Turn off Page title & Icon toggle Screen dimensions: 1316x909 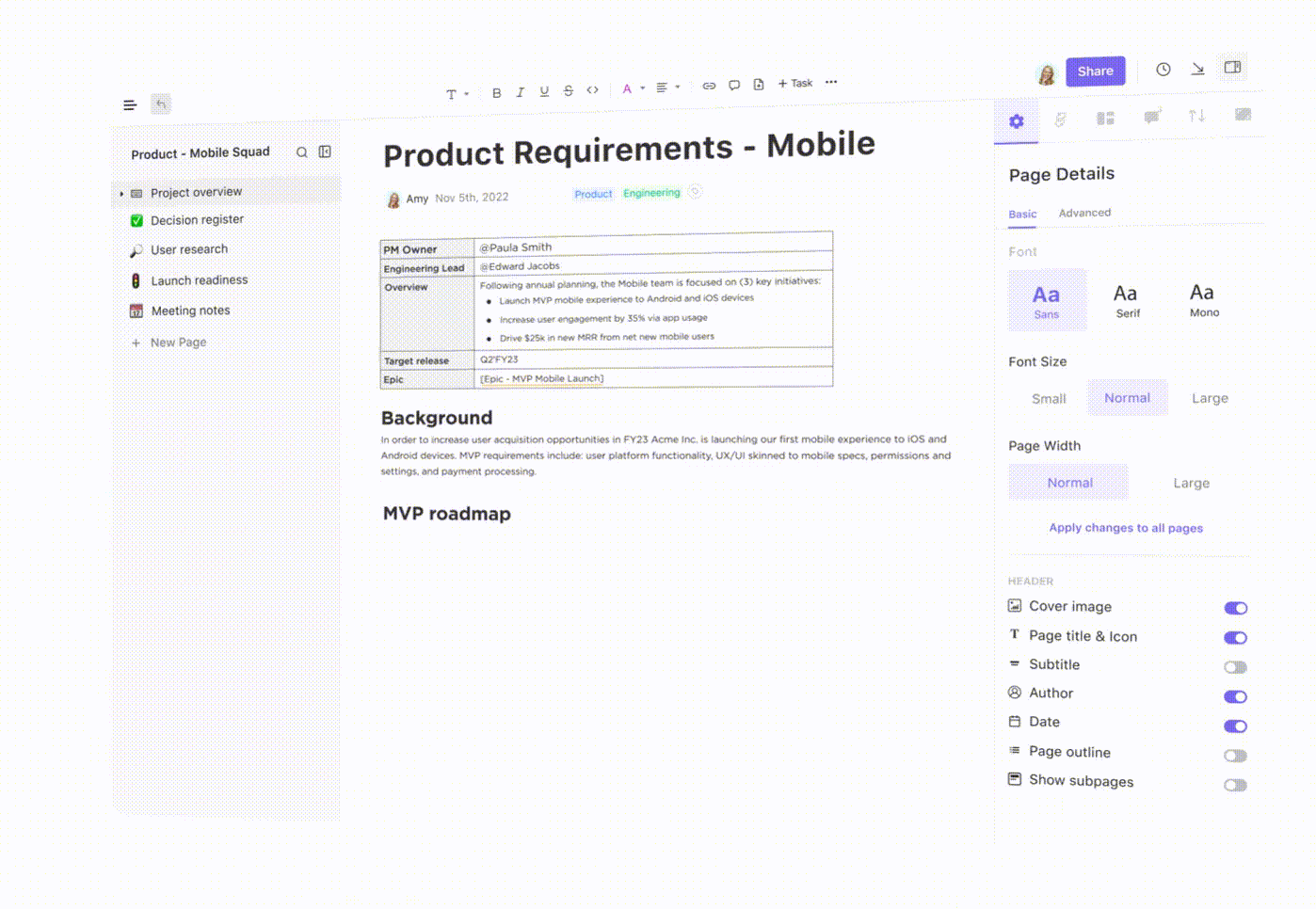coord(1236,638)
